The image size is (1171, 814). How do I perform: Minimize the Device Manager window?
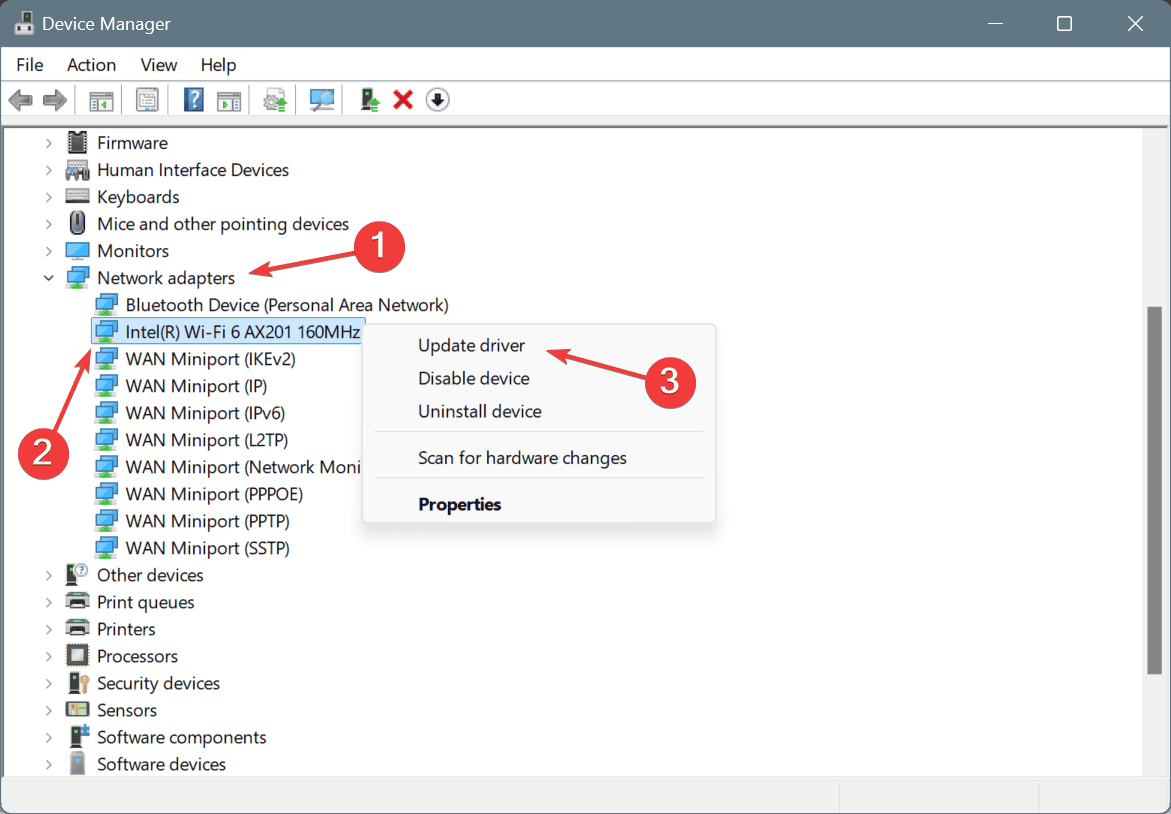click(x=995, y=24)
